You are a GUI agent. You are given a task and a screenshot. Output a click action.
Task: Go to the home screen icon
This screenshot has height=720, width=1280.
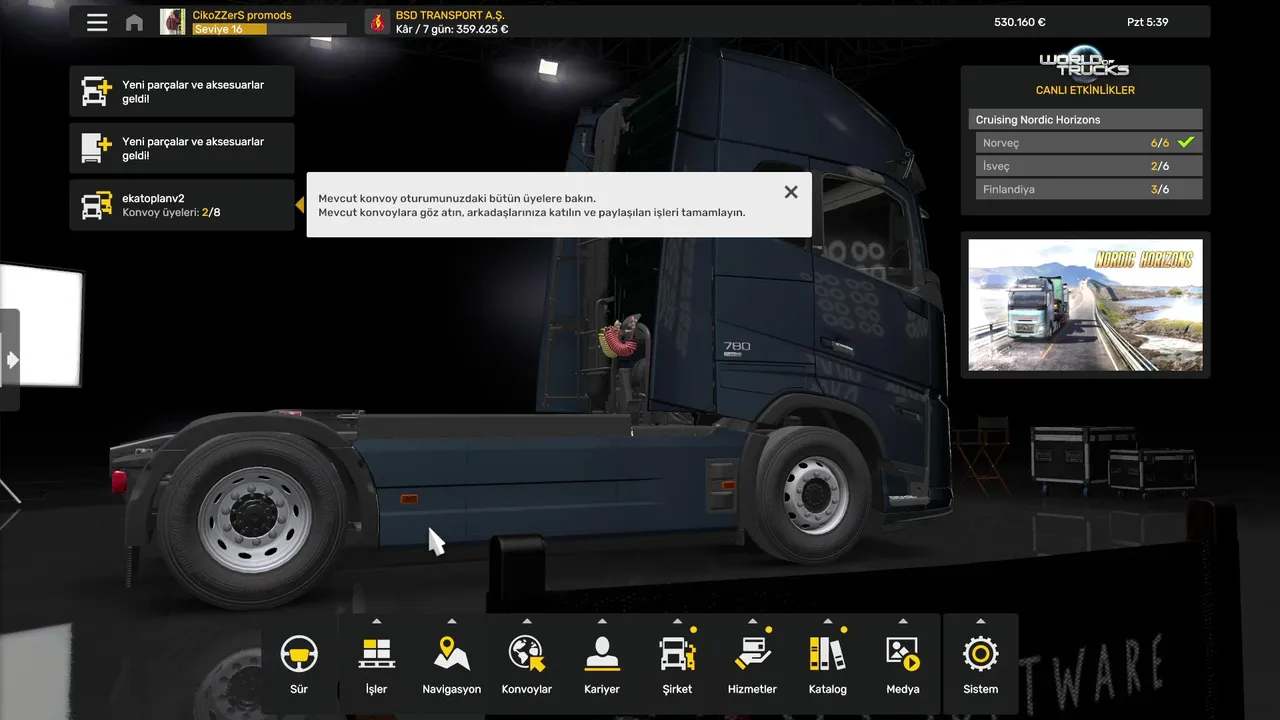pos(134,22)
